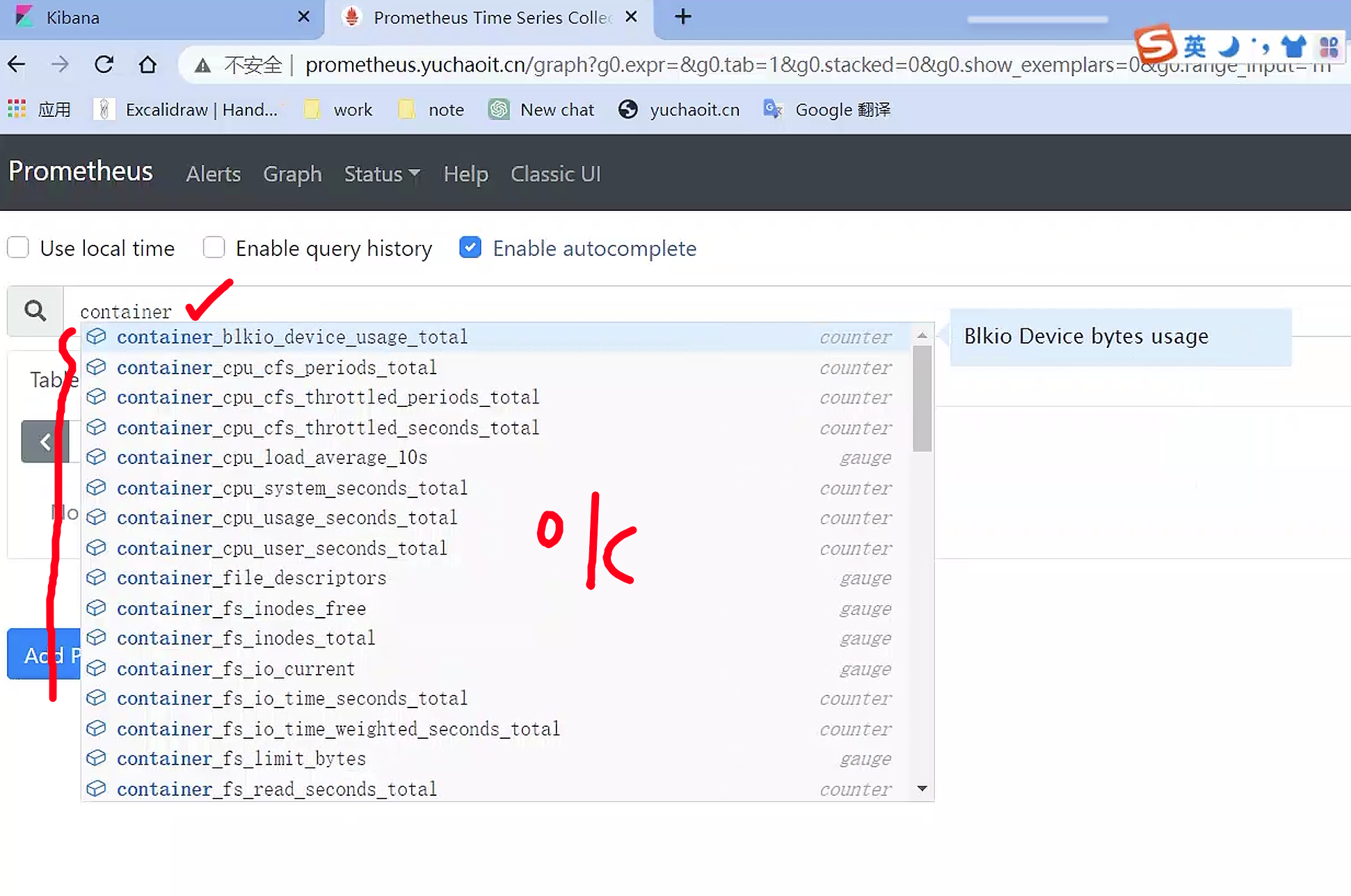
Task: Switch to the Kibana browser tab
Action: click(73, 17)
